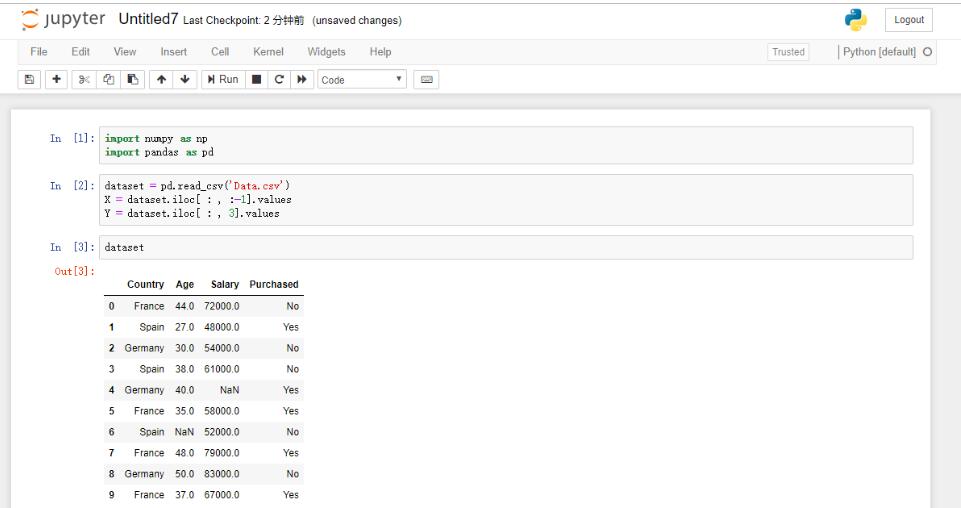Click salary value 83000.0

point(222,474)
